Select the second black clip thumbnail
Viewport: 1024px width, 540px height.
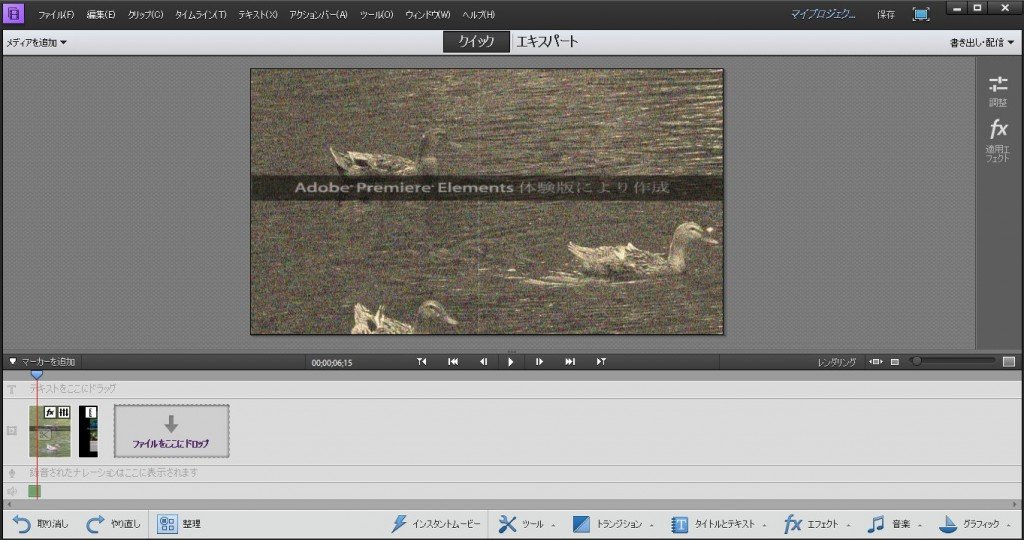pyautogui.click(x=88, y=431)
